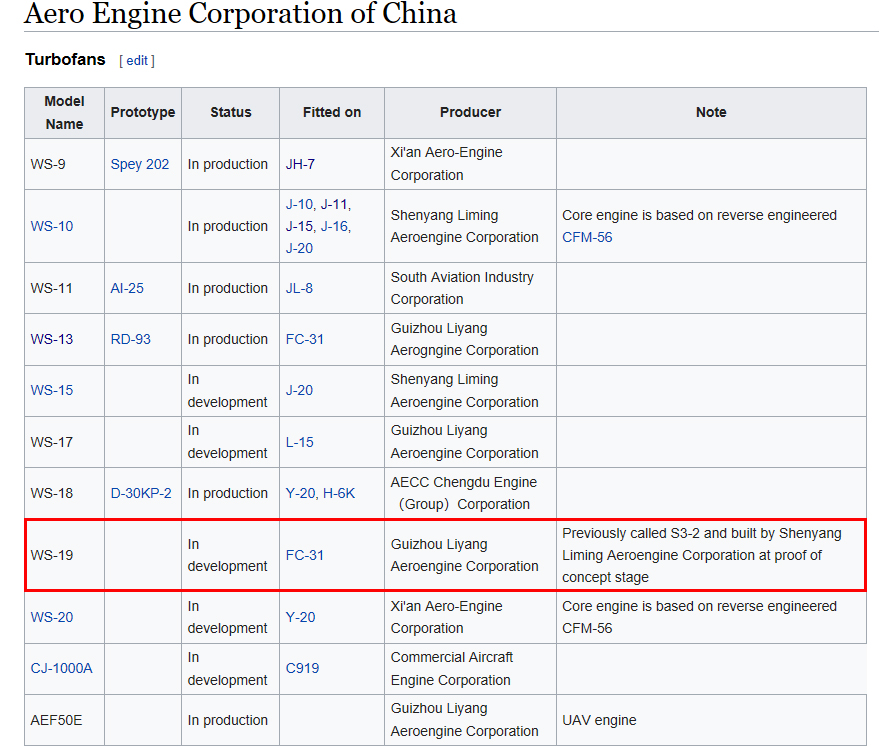Click the Turbofans section heading
The height and width of the screenshot is (747, 881).
pyautogui.click(x=65, y=60)
